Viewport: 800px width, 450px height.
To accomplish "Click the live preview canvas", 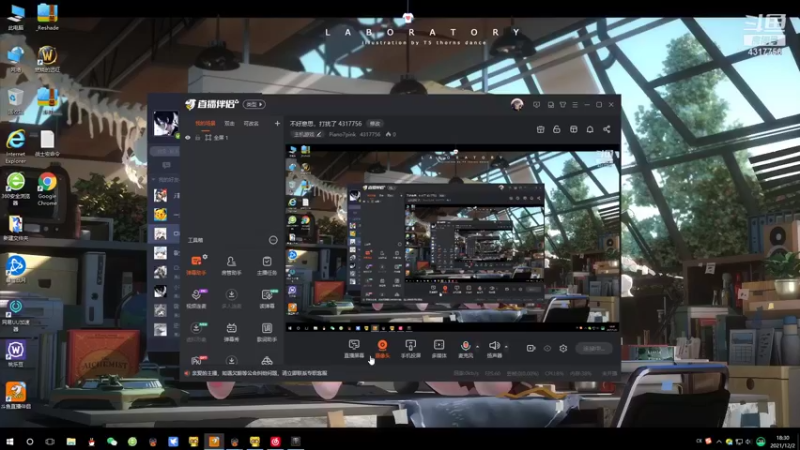I will [x=452, y=239].
